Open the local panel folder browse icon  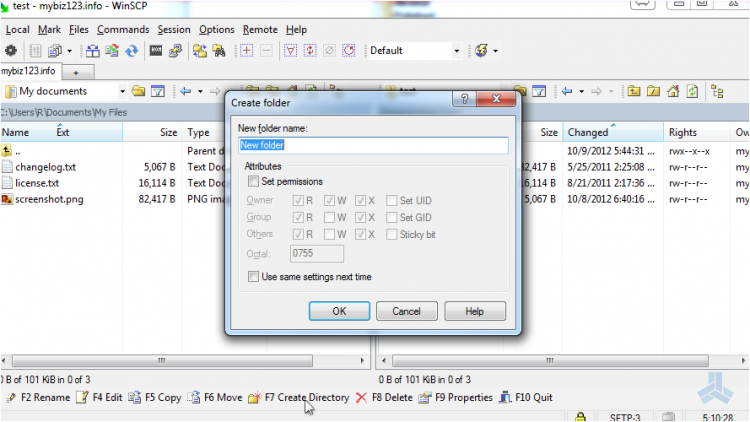pyautogui.click(x=138, y=91)
